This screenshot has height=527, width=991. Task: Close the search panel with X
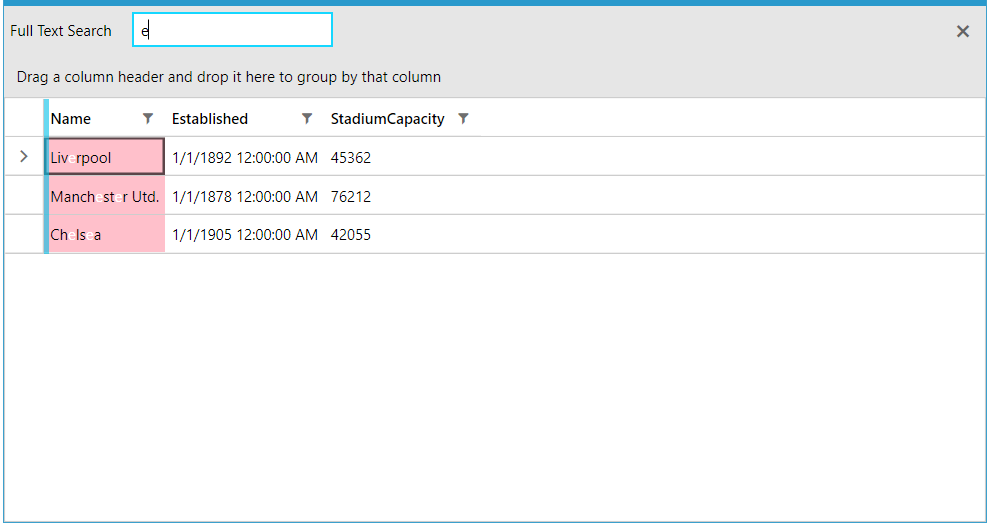(963, 31)
